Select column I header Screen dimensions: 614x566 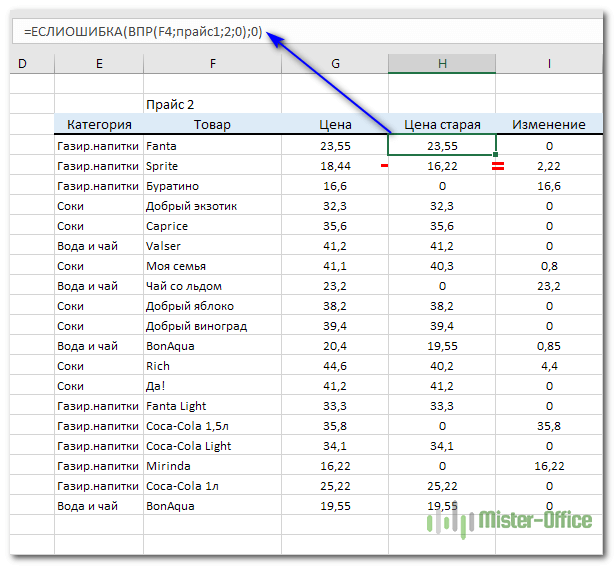tap(549, 63)
